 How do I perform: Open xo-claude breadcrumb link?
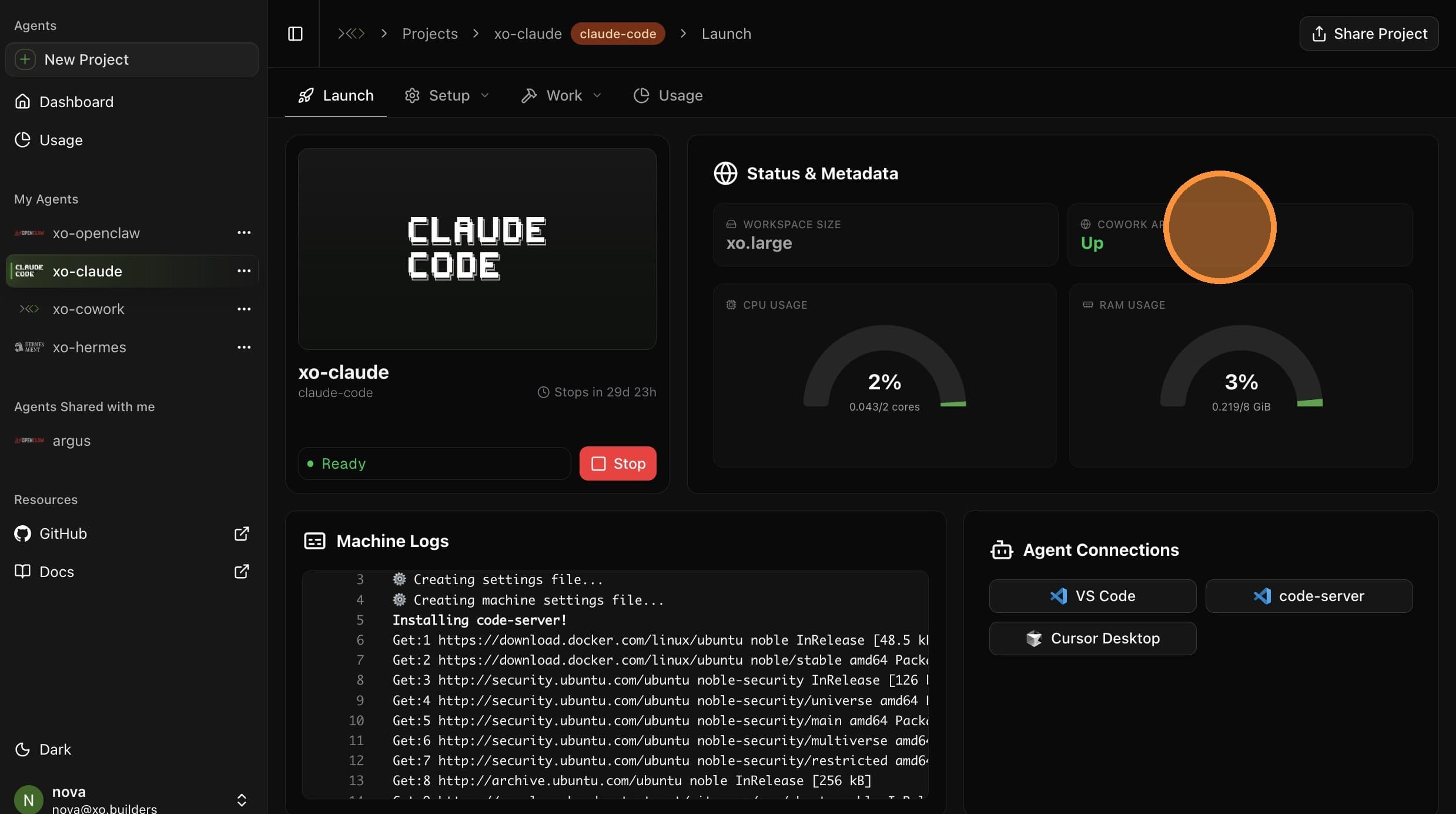528,34
